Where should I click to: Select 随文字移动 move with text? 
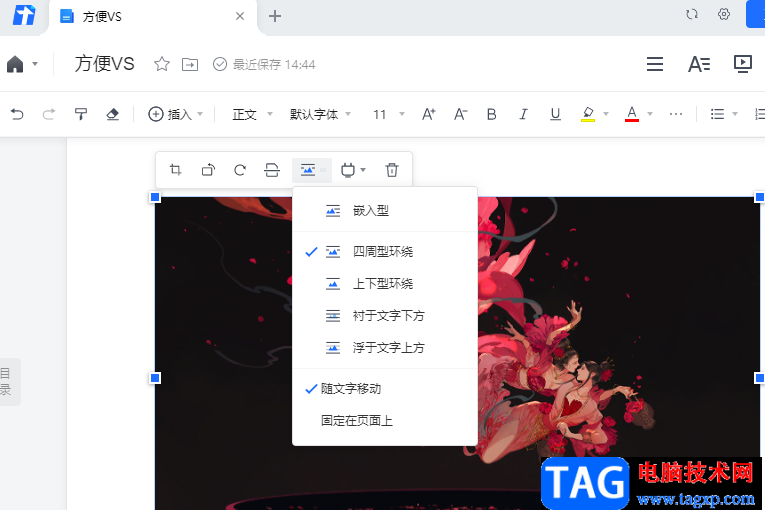pyautogui.click(x=384, y=389)
